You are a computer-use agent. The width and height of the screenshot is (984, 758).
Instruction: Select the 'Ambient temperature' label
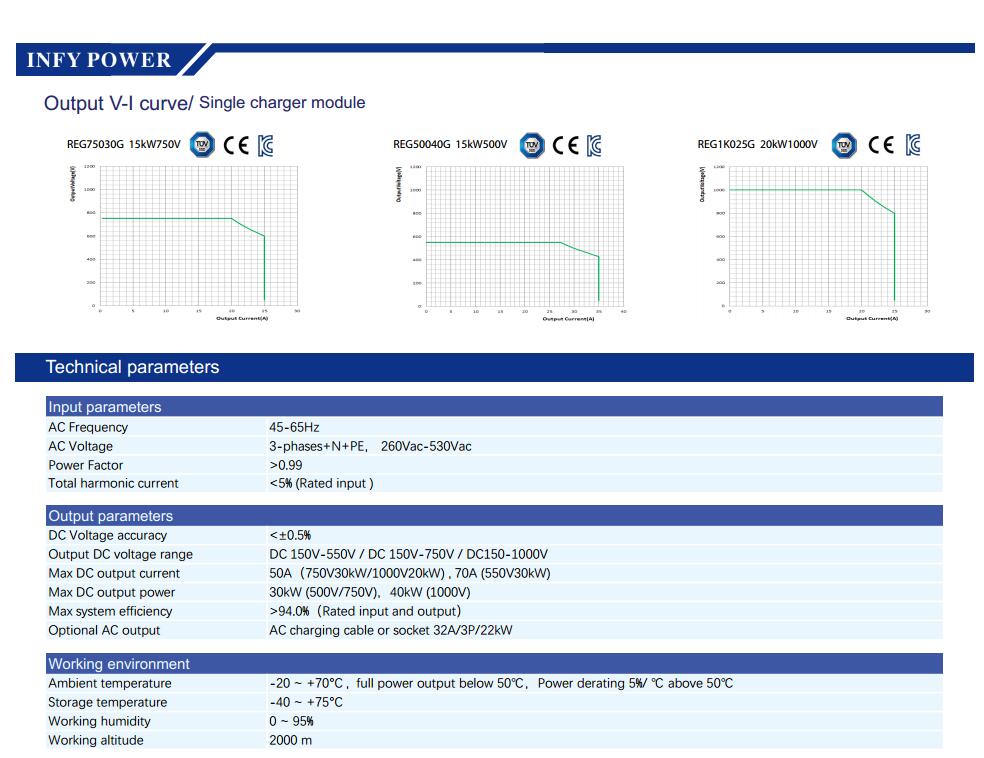110,683
